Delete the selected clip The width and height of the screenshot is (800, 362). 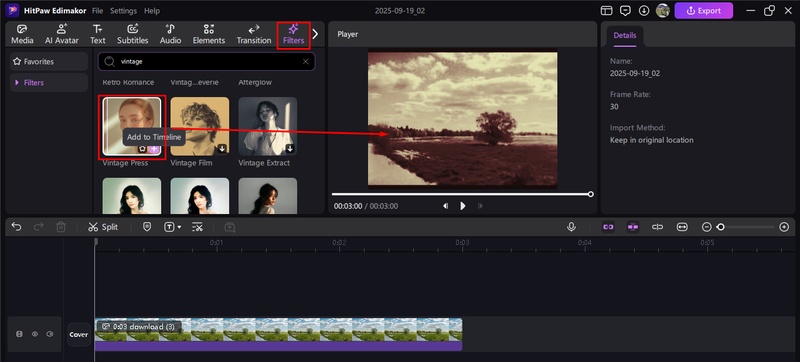point(61,227)
